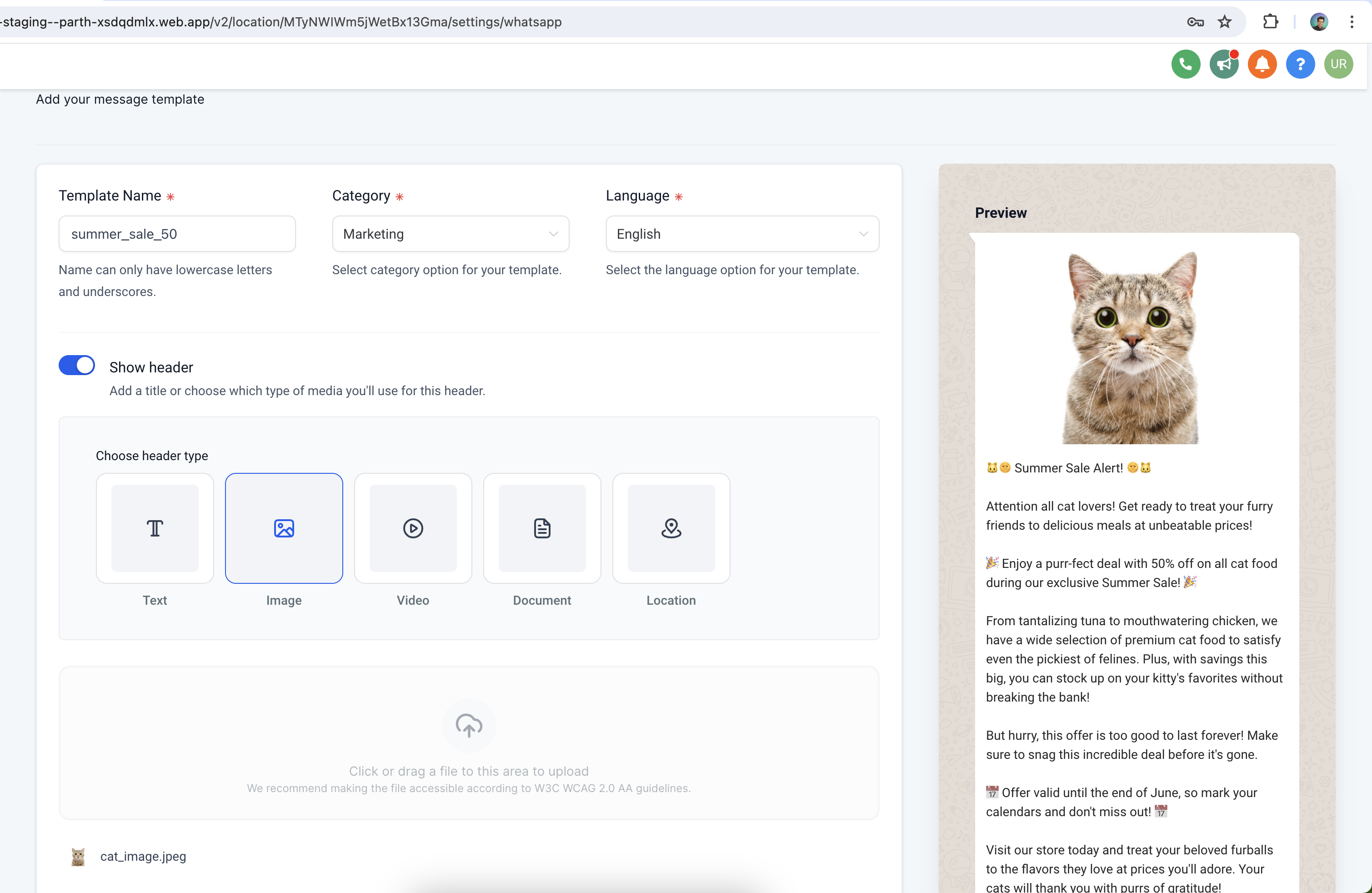Open the browser extensions puzzle icon
Screen dimensions: 1372x893
(1270, 22)
